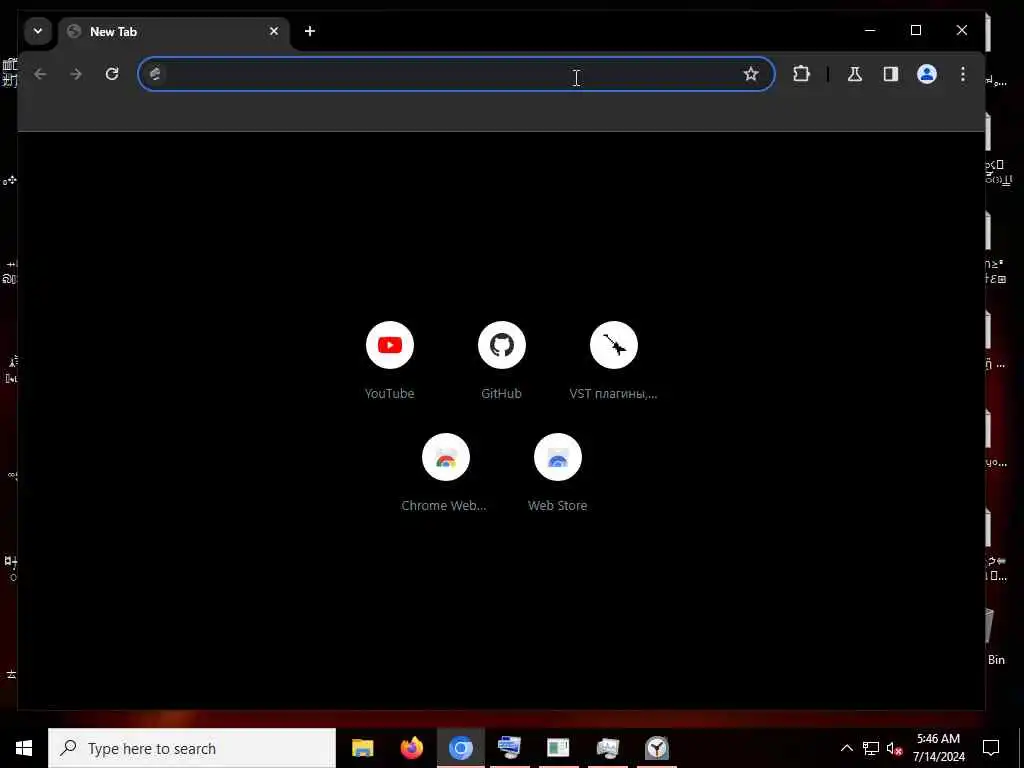
Task: Open the GitHub shortcut
Action: [502, 345]
